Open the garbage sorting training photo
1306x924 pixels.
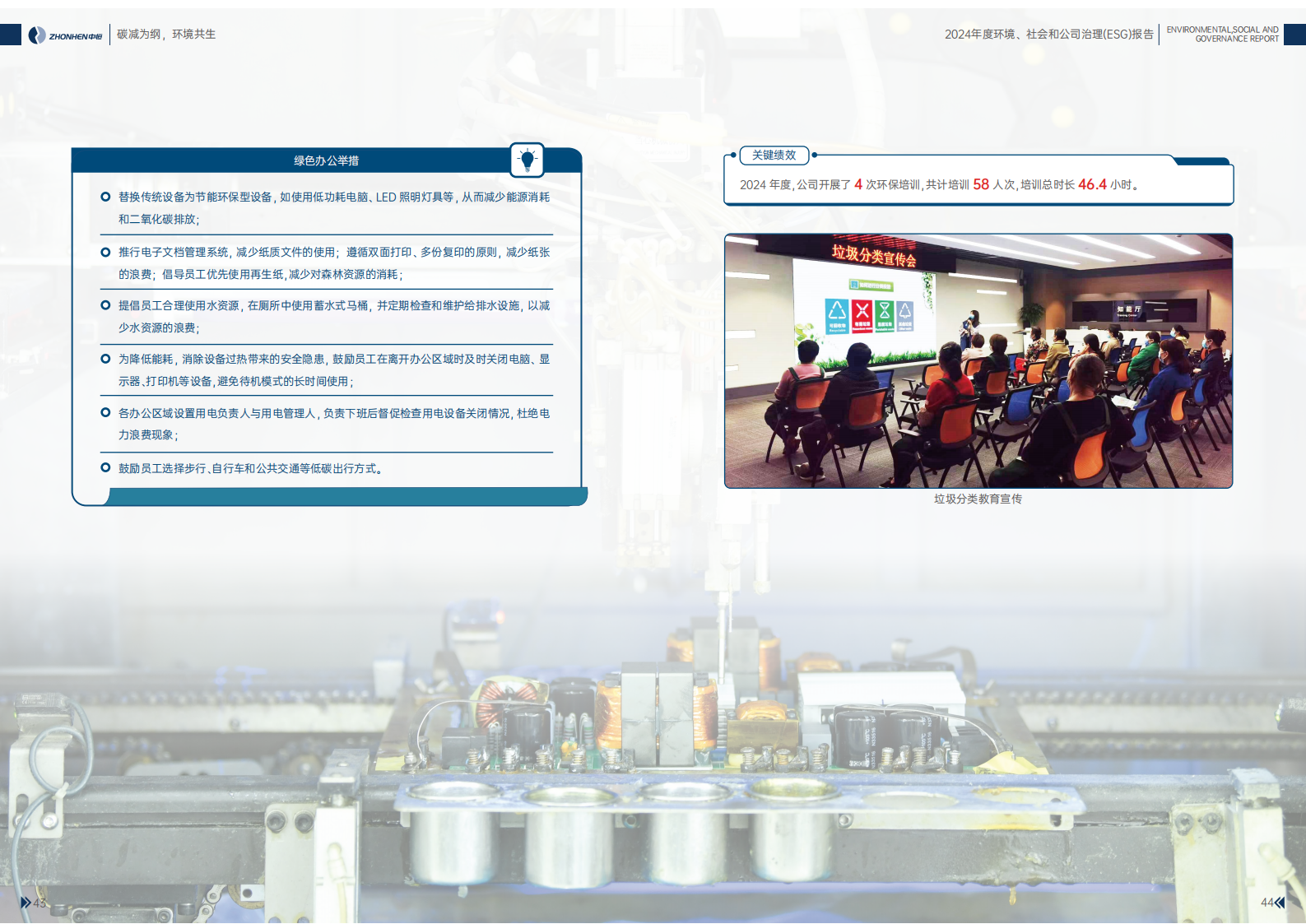[978, 361]
